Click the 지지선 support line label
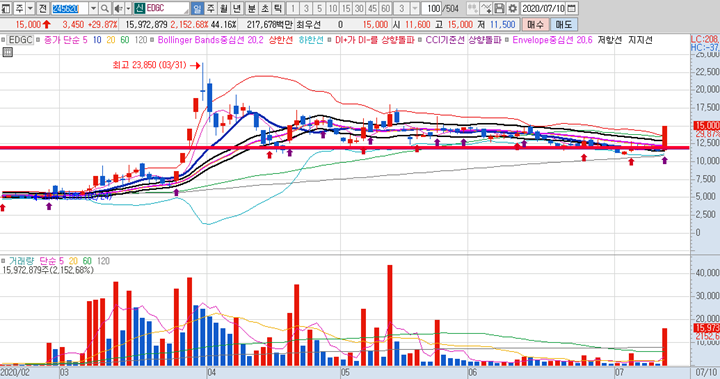720x379 pixels. pyautogui.click(x=640, y=40)
